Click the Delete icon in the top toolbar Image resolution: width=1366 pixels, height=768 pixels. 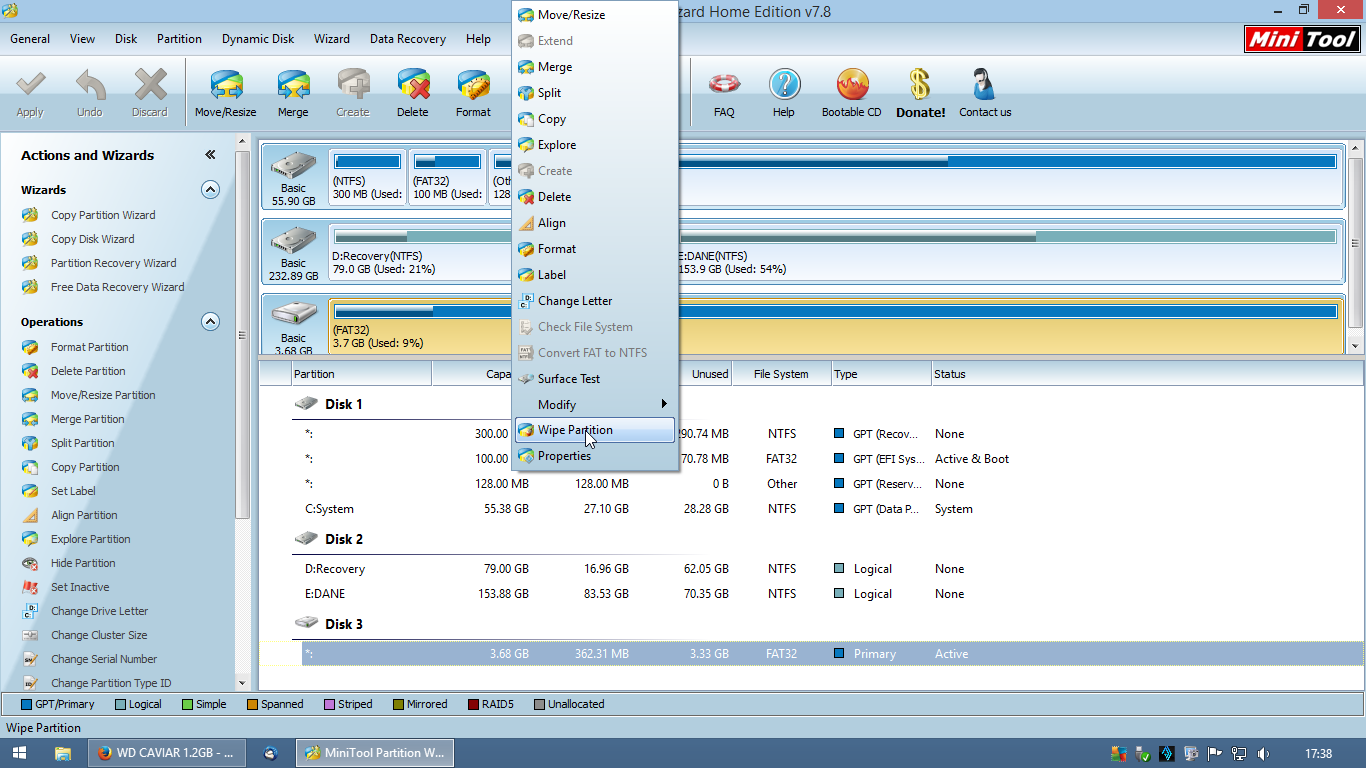413,93
